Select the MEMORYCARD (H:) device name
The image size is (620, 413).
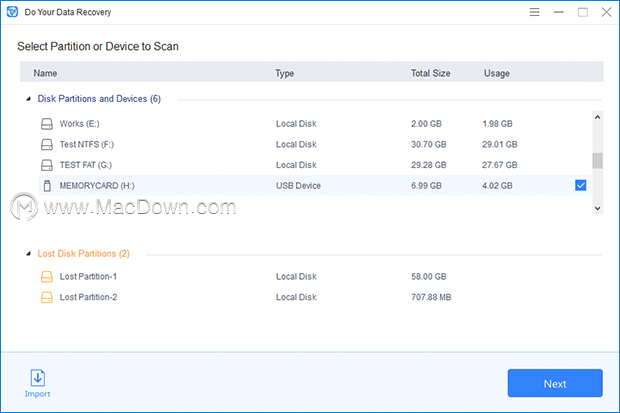click(x=97, y=186)
